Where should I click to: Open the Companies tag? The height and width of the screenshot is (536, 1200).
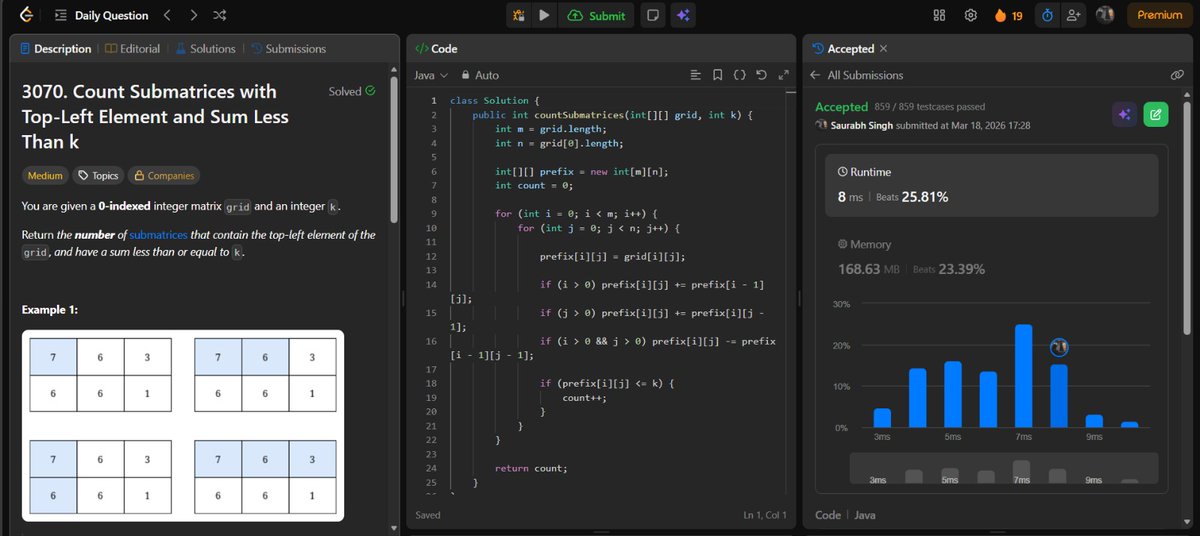164,175
